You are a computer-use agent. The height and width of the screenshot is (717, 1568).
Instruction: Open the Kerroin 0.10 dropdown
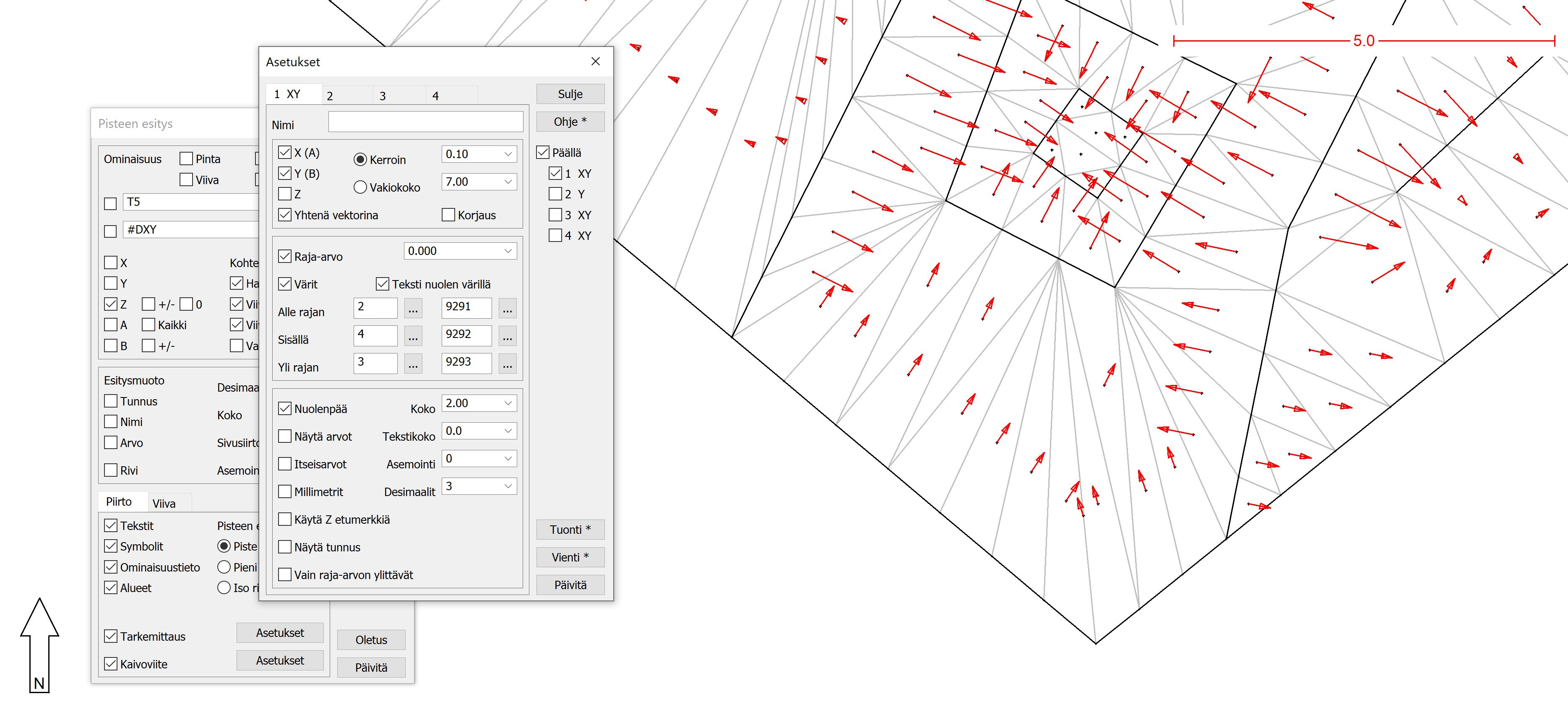[508, 154]
